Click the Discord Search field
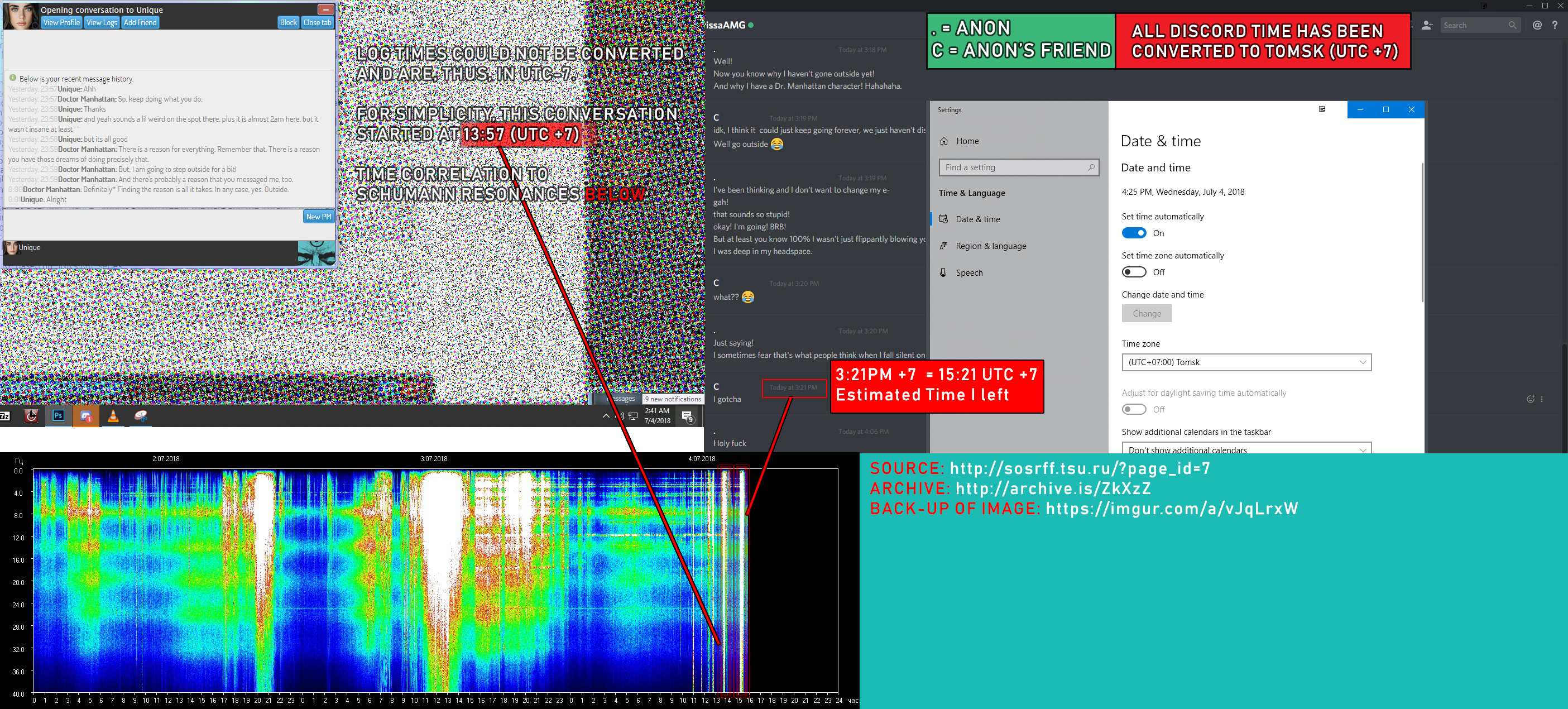 (1480, 25)
